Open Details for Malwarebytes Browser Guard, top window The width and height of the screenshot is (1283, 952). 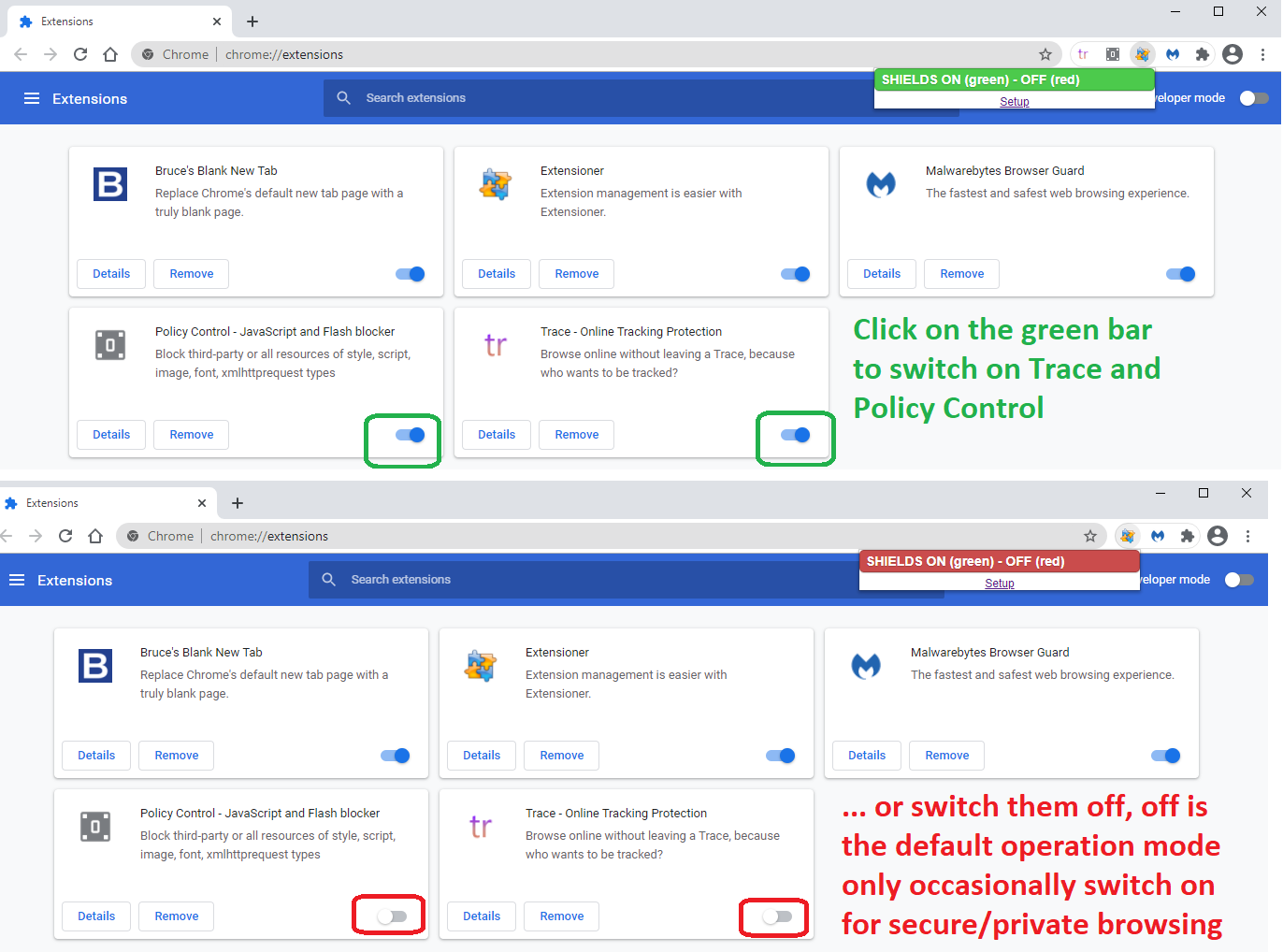click(x=882, y=274)
